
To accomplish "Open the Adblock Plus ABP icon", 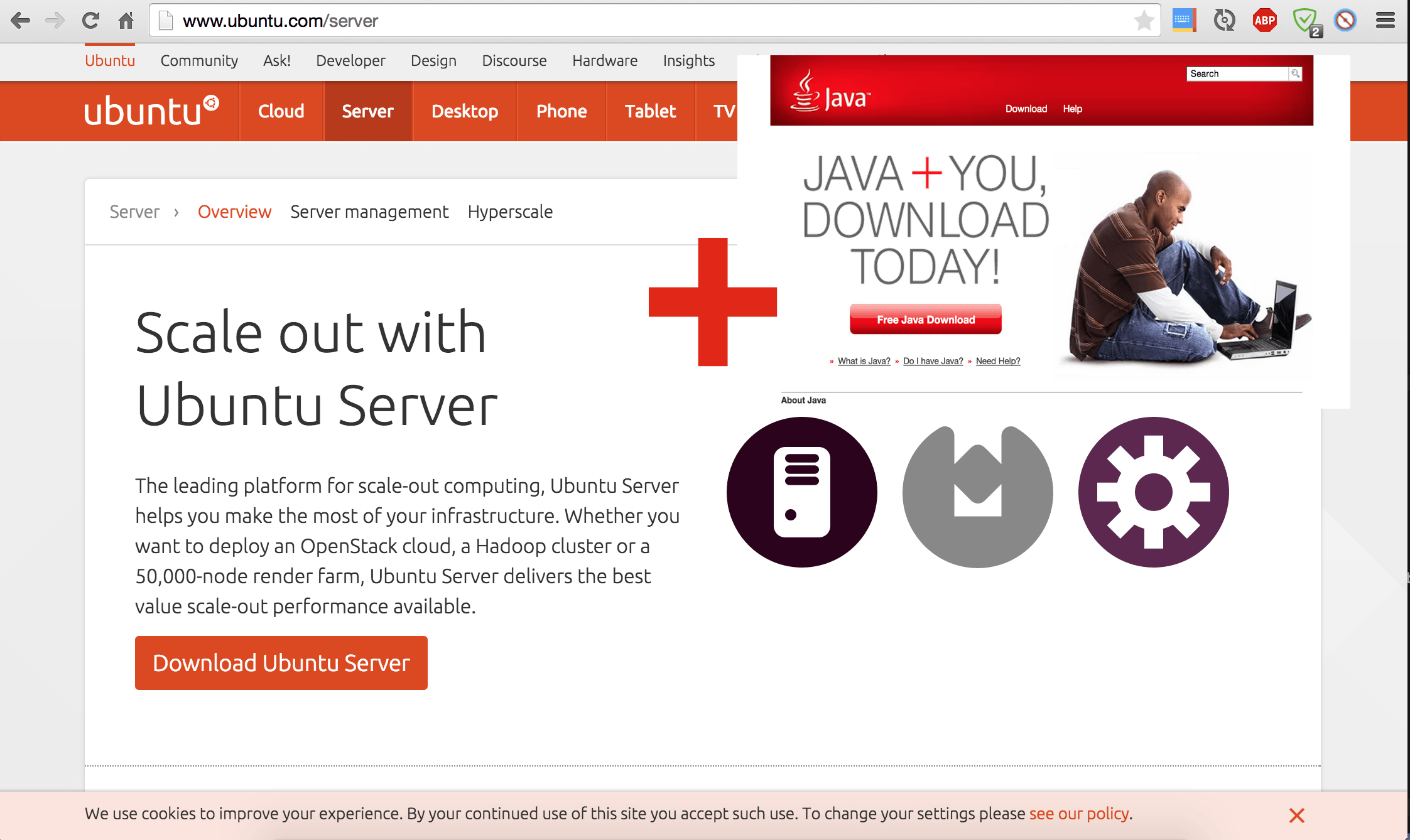I will pyautogui.click(x=1264, y=20).
